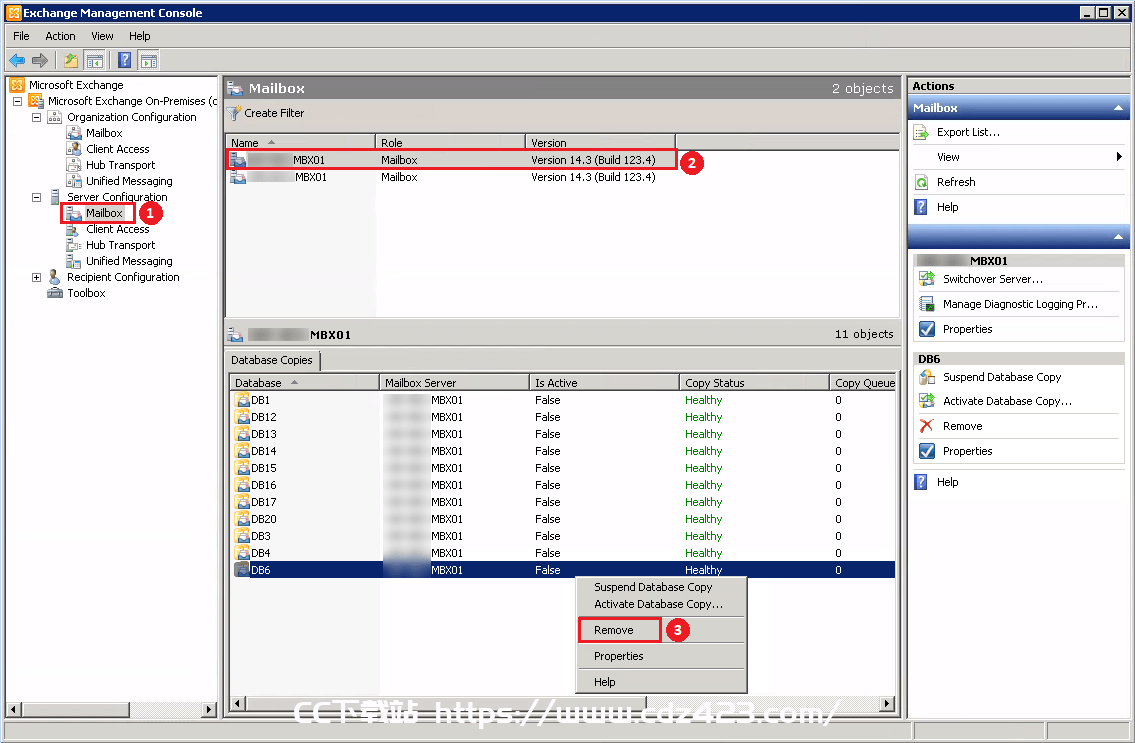This screenshot has width=1135, height=743.
Task: Toggle the Show/Hide Console Tree toolbar icon
Action: 94,60
